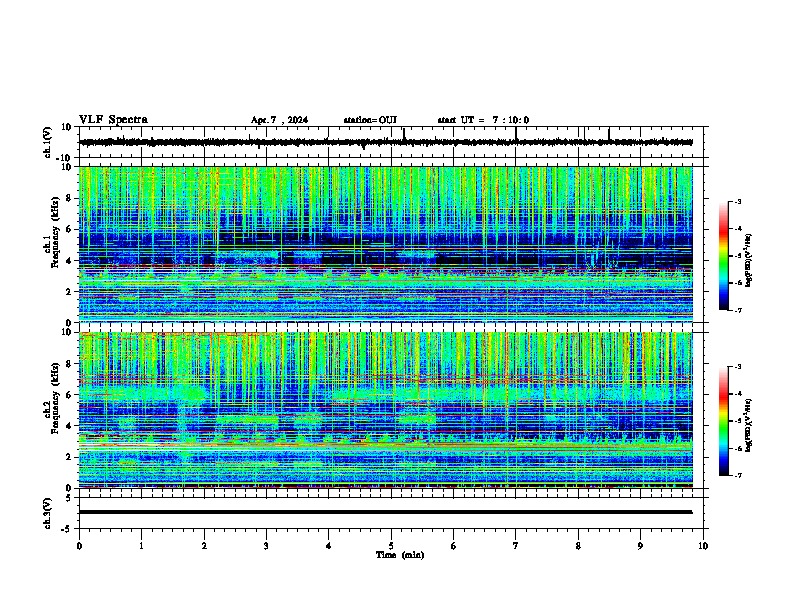Click the "start UT = 7:10:0" text

(x=483, y=120)
